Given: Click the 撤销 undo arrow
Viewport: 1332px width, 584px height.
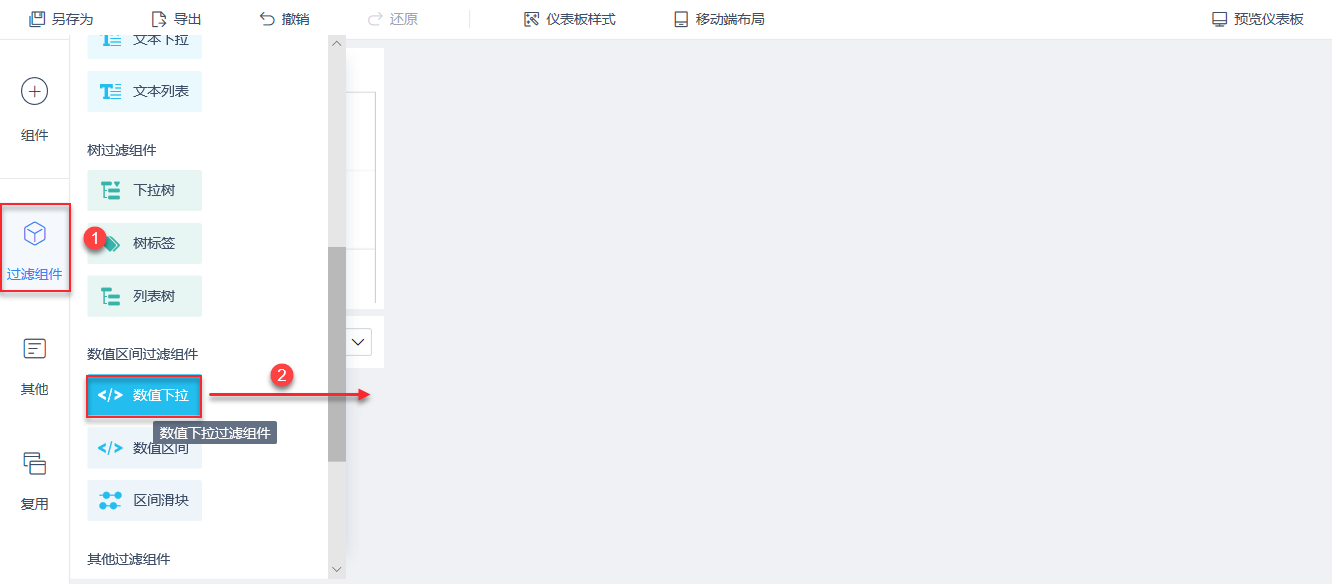Looking at the screenshot, I should click(x=267, y=19).
